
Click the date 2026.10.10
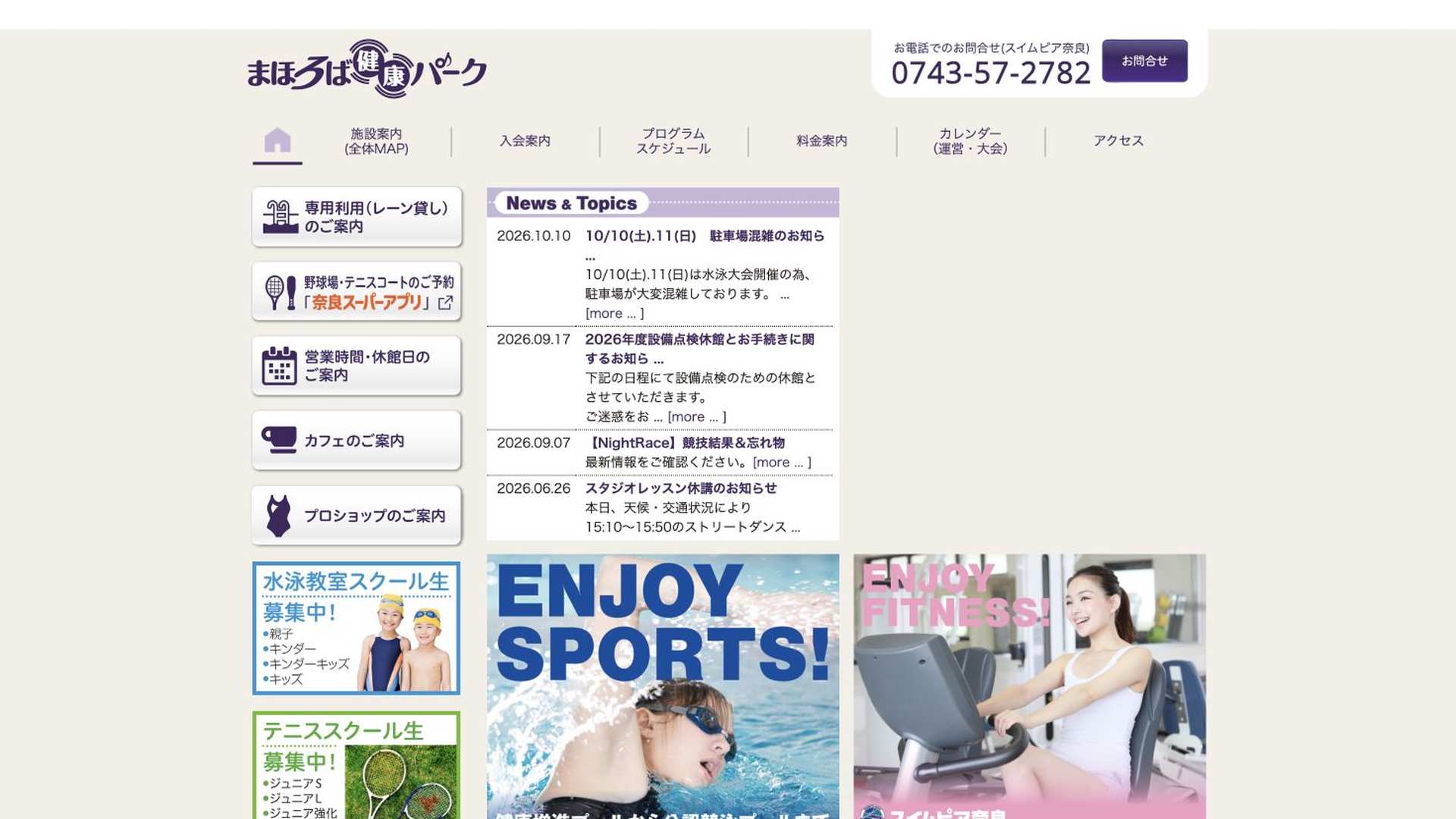point(533,236)
